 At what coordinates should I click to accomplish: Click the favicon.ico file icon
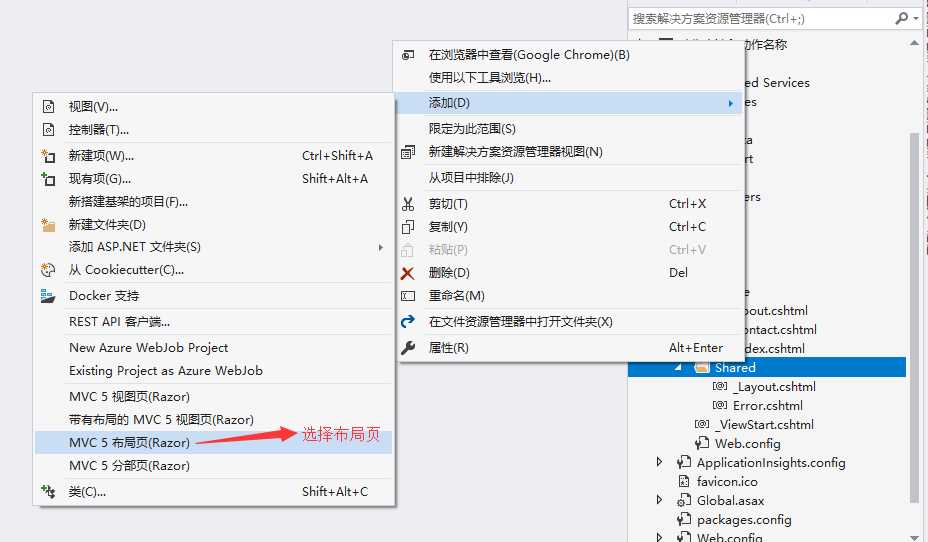684,482
